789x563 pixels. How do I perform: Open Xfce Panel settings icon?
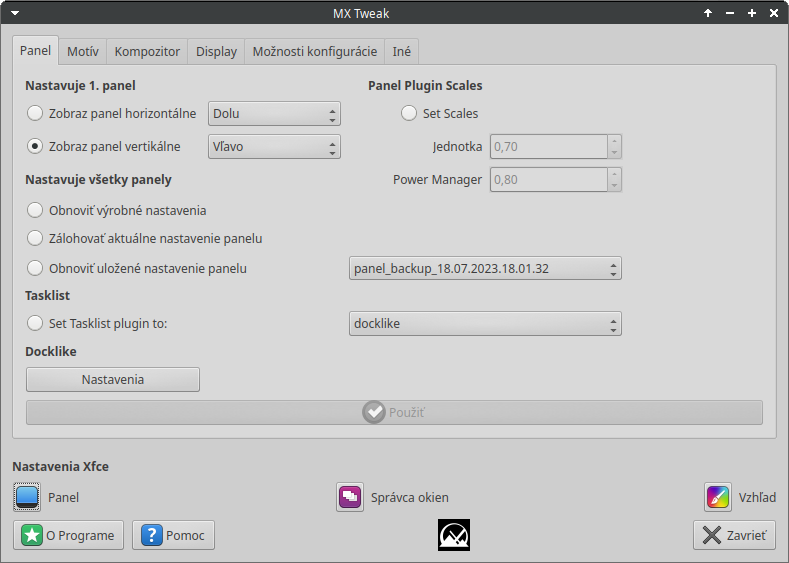click(27, 497)
